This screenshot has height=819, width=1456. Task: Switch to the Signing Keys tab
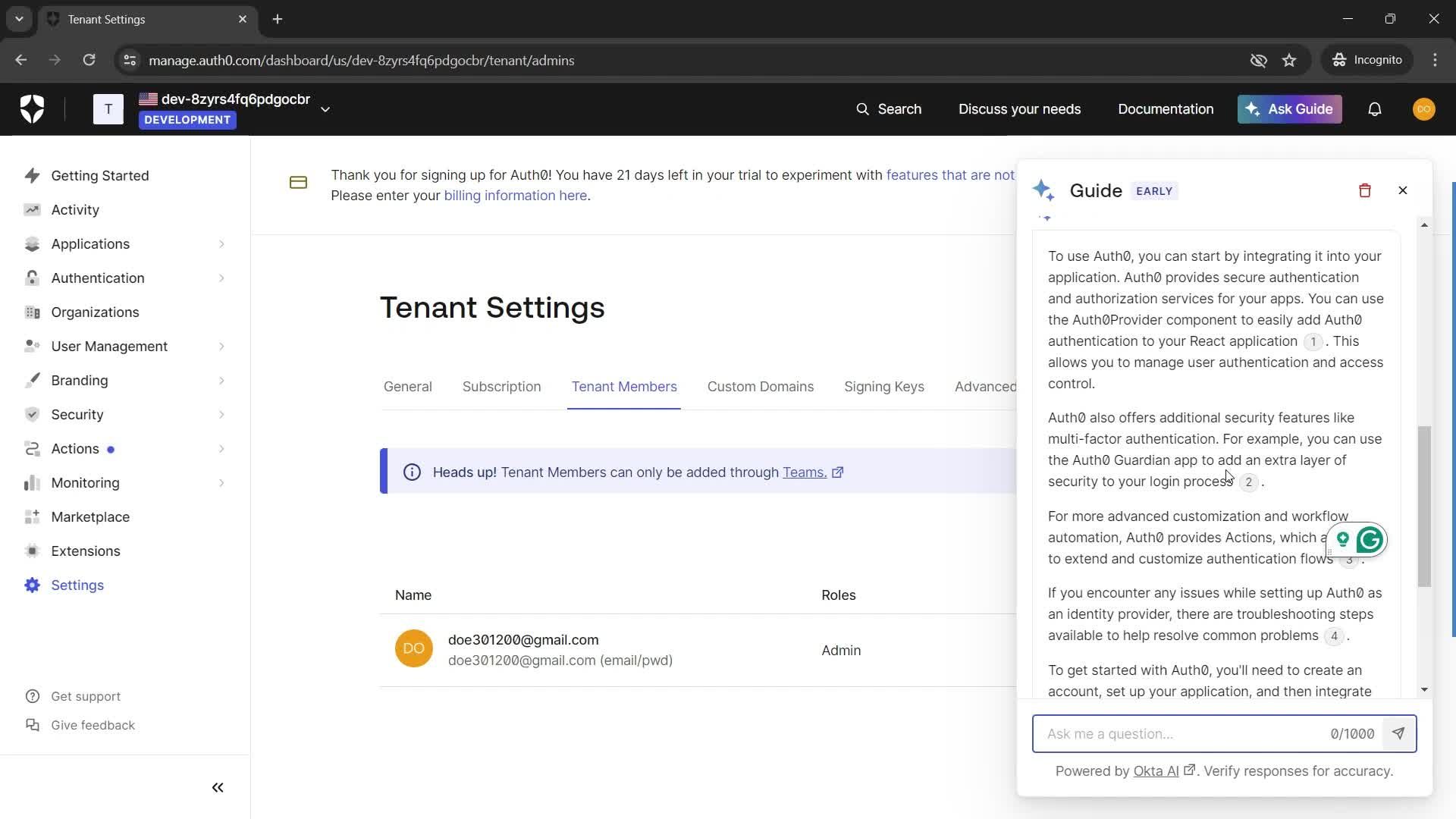click(884, 386)
